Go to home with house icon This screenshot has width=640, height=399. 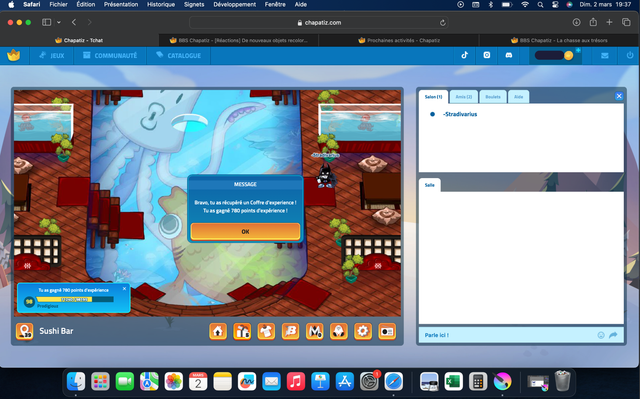218,331
